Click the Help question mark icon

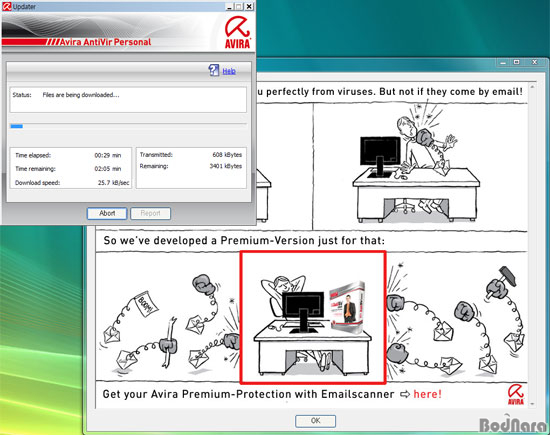pyautogui.click(x=214, y=70)
